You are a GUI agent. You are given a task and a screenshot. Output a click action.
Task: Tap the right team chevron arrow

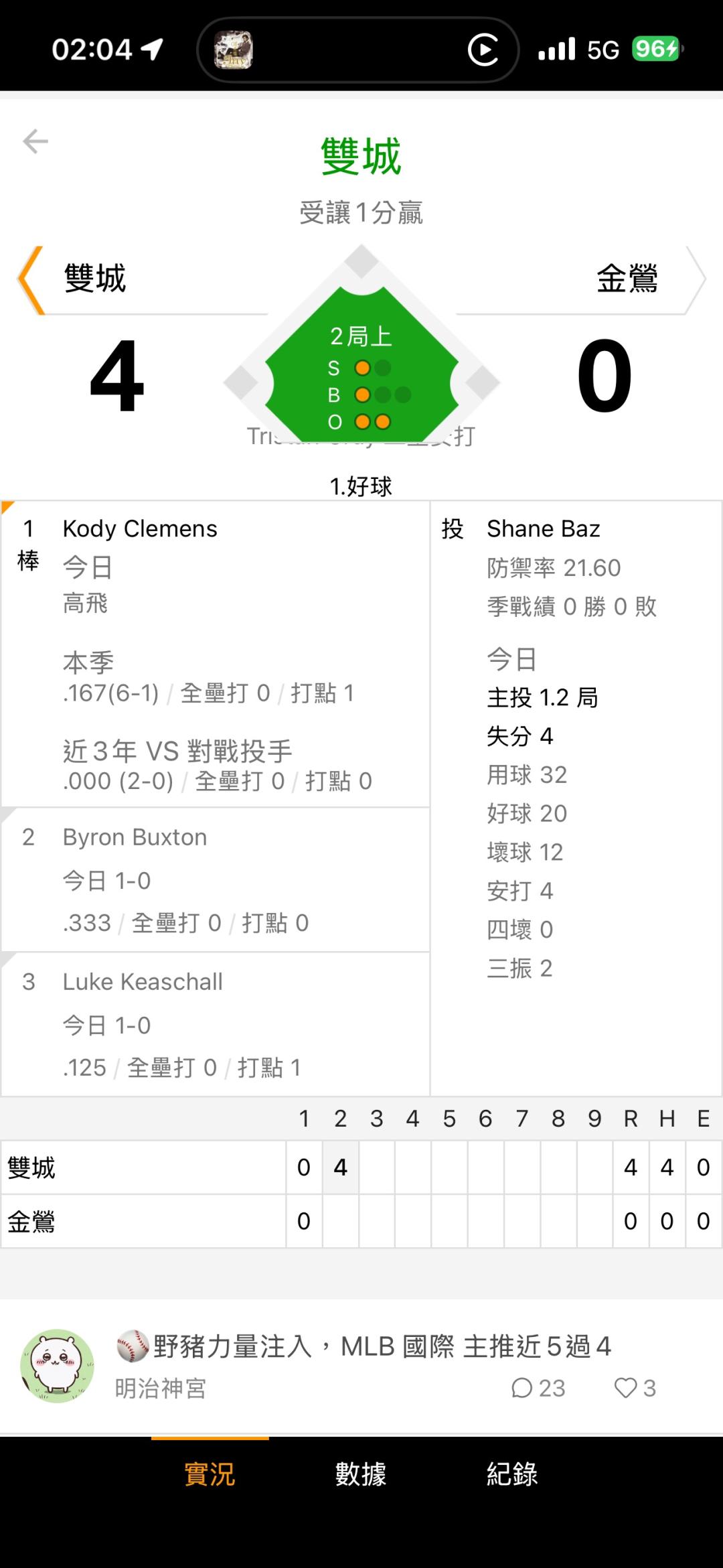tap(694, 280)
